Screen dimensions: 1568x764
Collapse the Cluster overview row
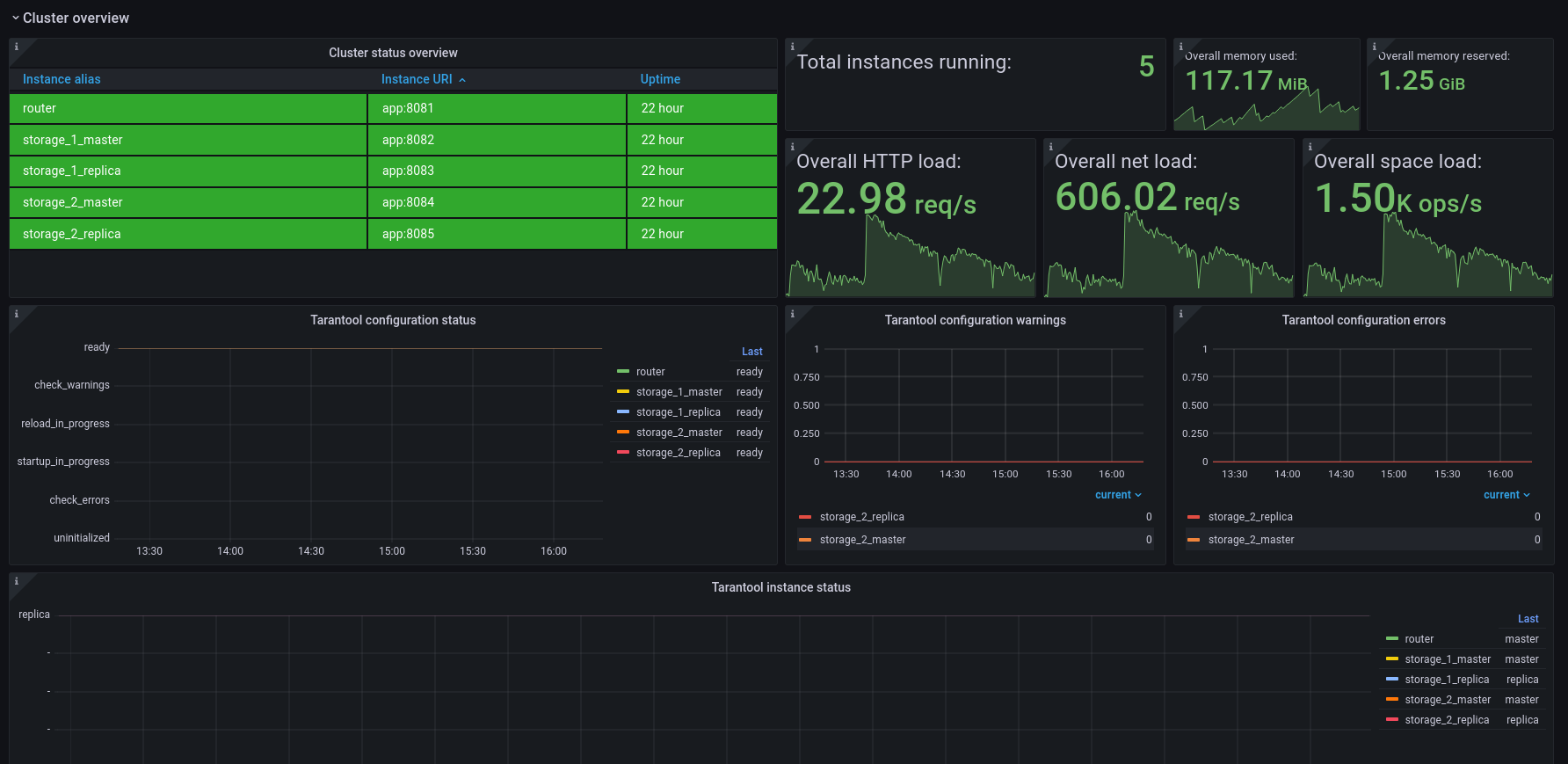[70, 18]
